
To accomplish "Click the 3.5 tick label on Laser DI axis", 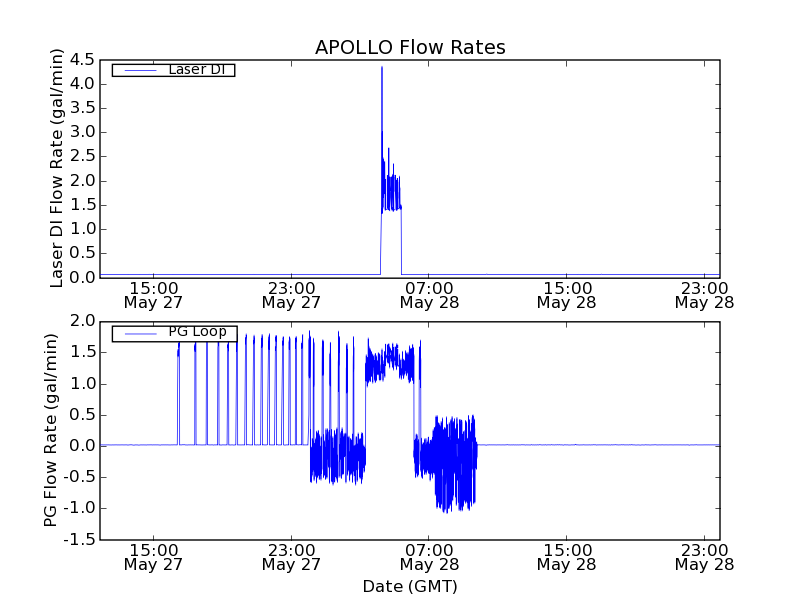I will click(x=83, y=108).
